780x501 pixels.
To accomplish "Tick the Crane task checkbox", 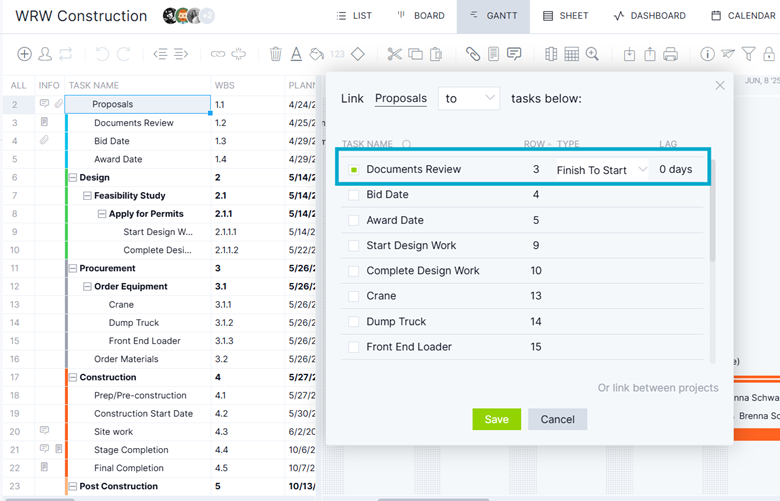I will (354, 296).
